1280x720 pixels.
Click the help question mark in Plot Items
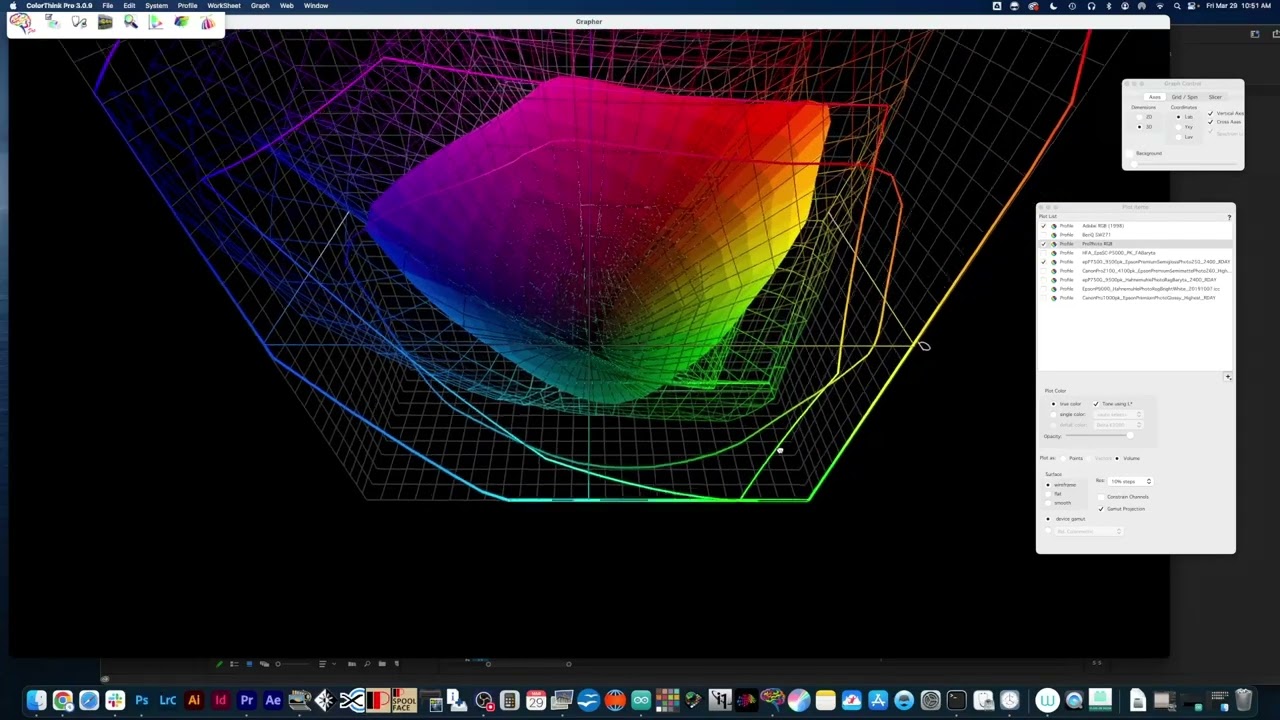click(x=1229, y=217)
